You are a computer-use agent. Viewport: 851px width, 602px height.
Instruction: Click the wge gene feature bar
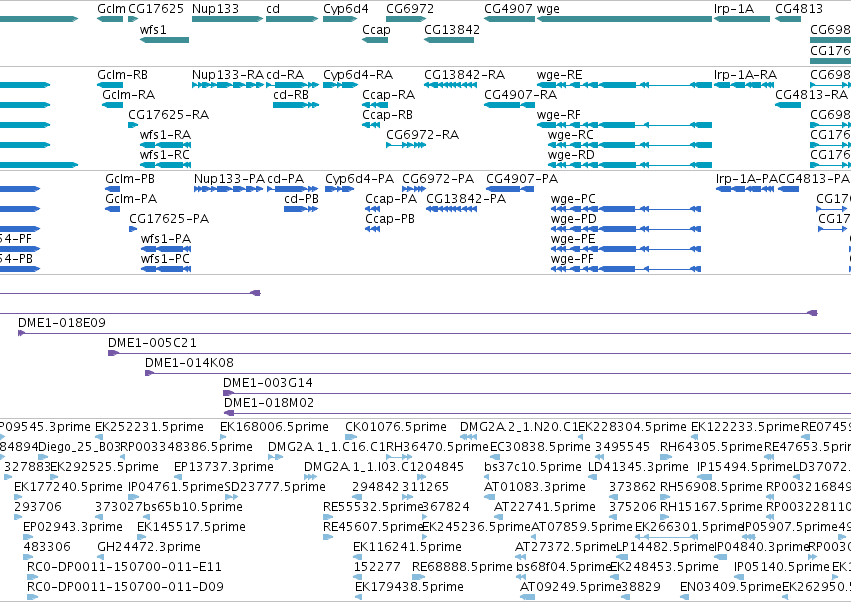(x=624, y=19)
